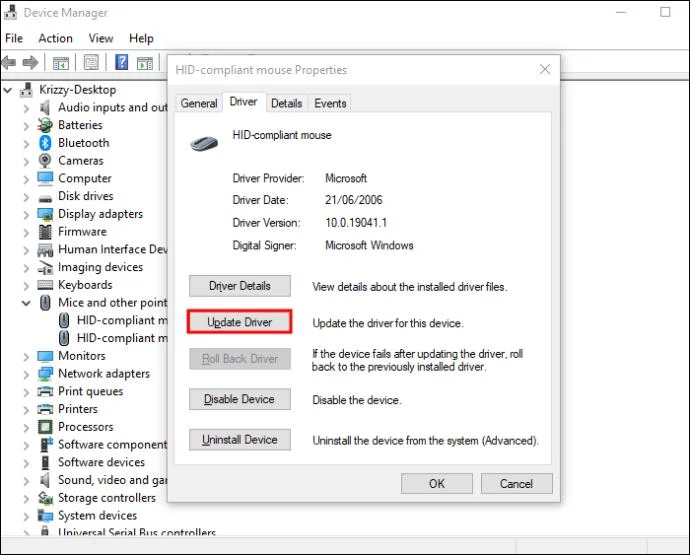This screenshot has height=555, width=690.
Task: Expand the Software devices category
Action: coord(26,463)
